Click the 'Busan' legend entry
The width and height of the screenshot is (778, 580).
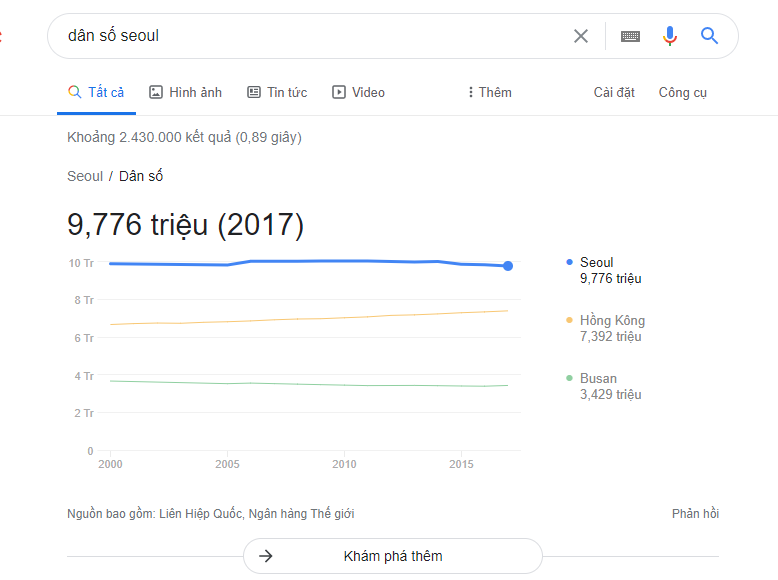(604, 387)
